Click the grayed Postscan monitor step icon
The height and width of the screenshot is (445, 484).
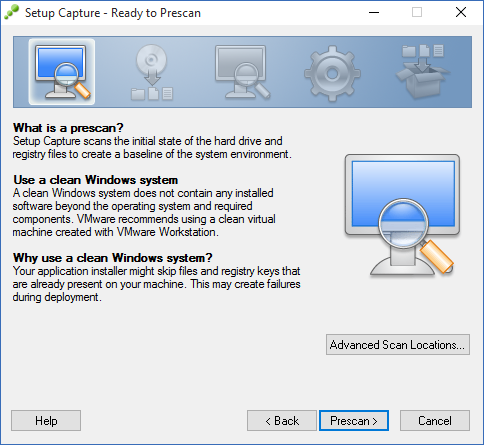point(242,72)
